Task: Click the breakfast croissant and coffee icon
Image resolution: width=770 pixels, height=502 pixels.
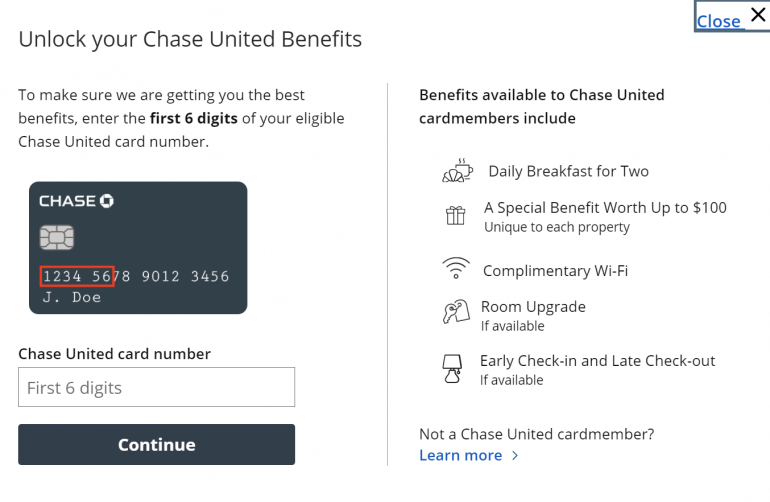Action: pos(456,171)
